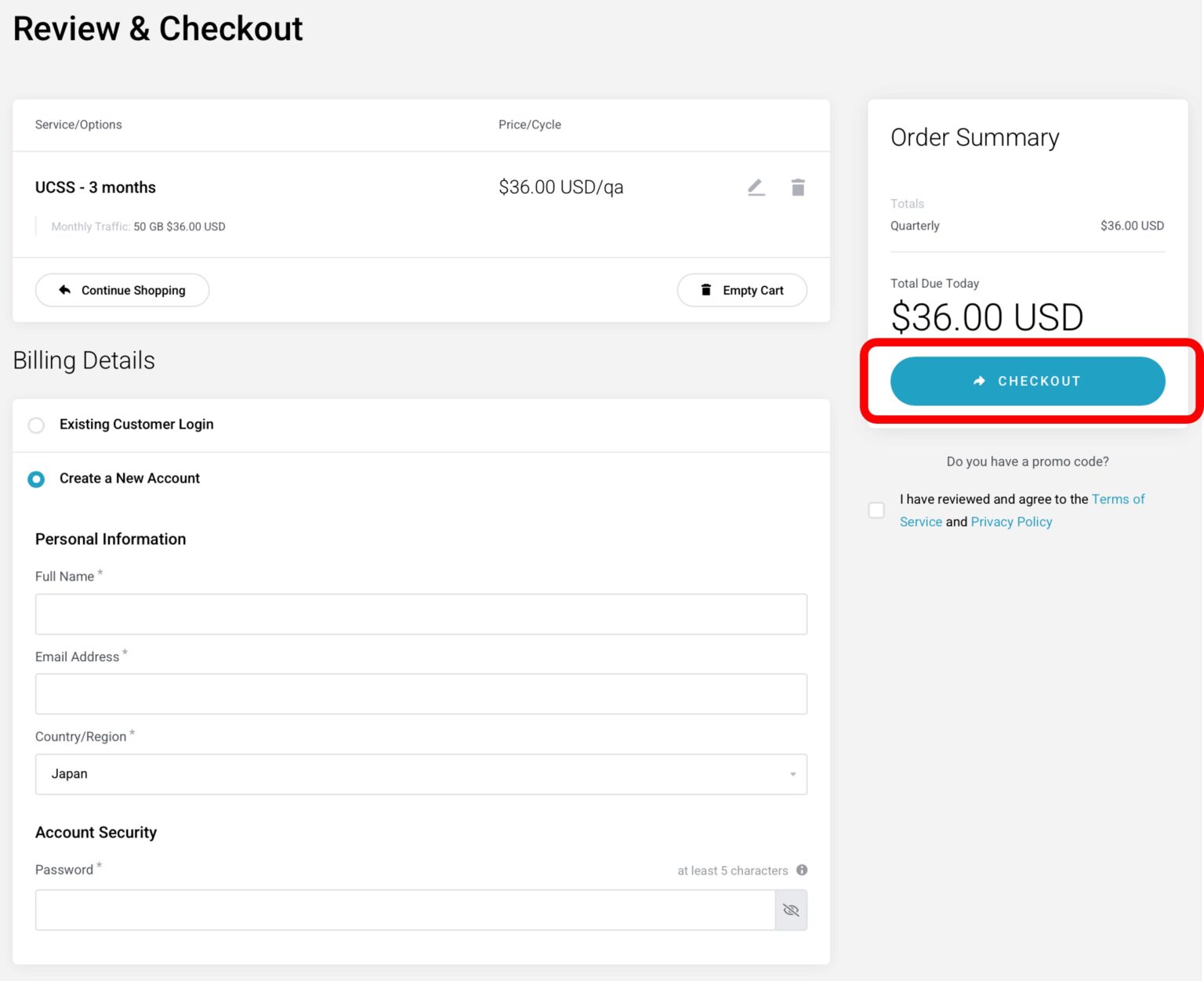Select the Existing Customer Login option
1204x981 pixels.
36,425
